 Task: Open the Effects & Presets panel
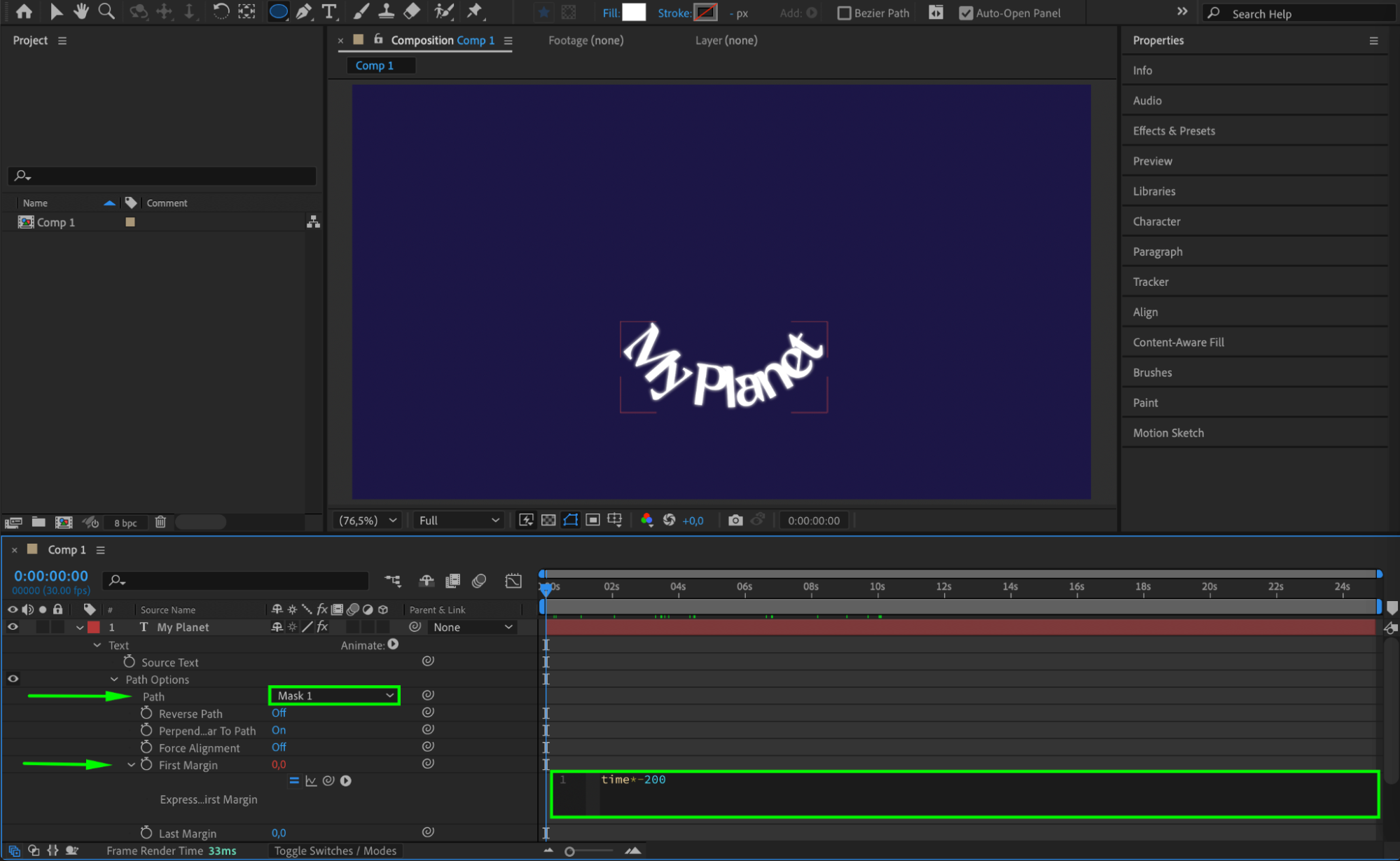(x=1174, y=131)
